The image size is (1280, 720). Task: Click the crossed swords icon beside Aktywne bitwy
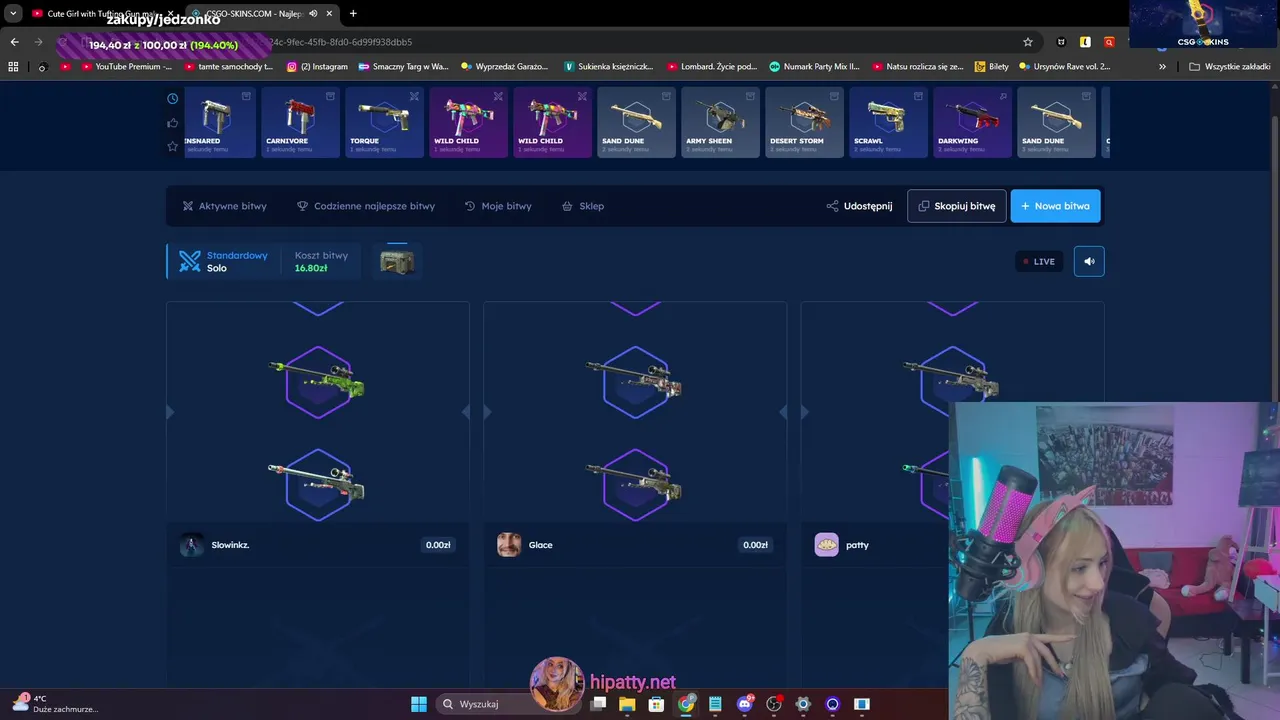tap(188, 206)
